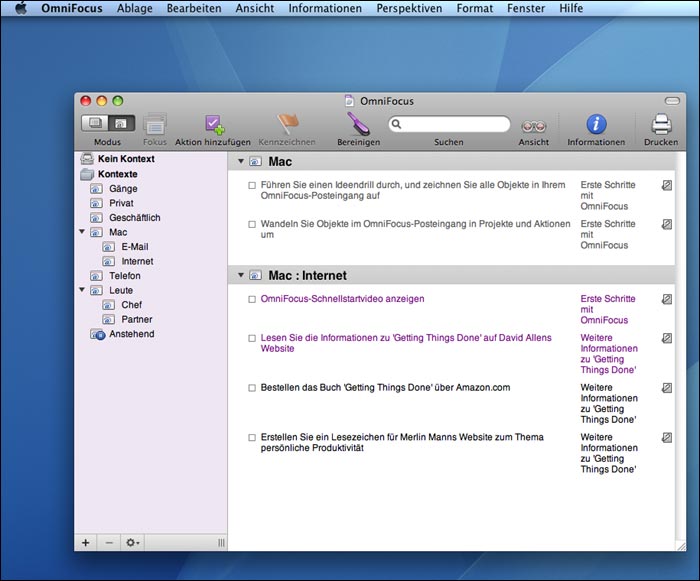Click the Aktion hinzufügen toolbar icon
This screenshot has width=700, height=581.
215,124
